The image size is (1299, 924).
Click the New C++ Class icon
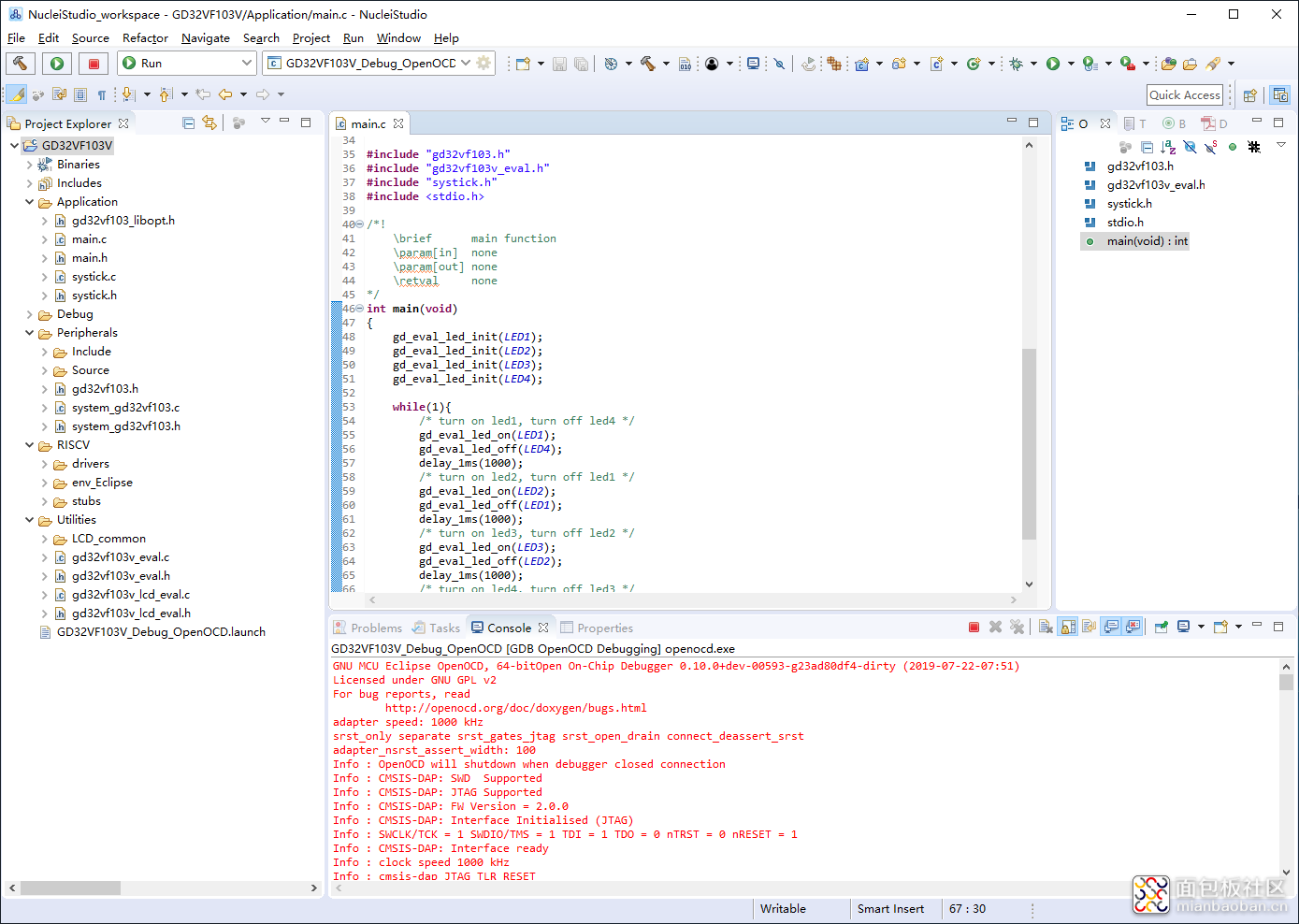(x=973, y=64)
